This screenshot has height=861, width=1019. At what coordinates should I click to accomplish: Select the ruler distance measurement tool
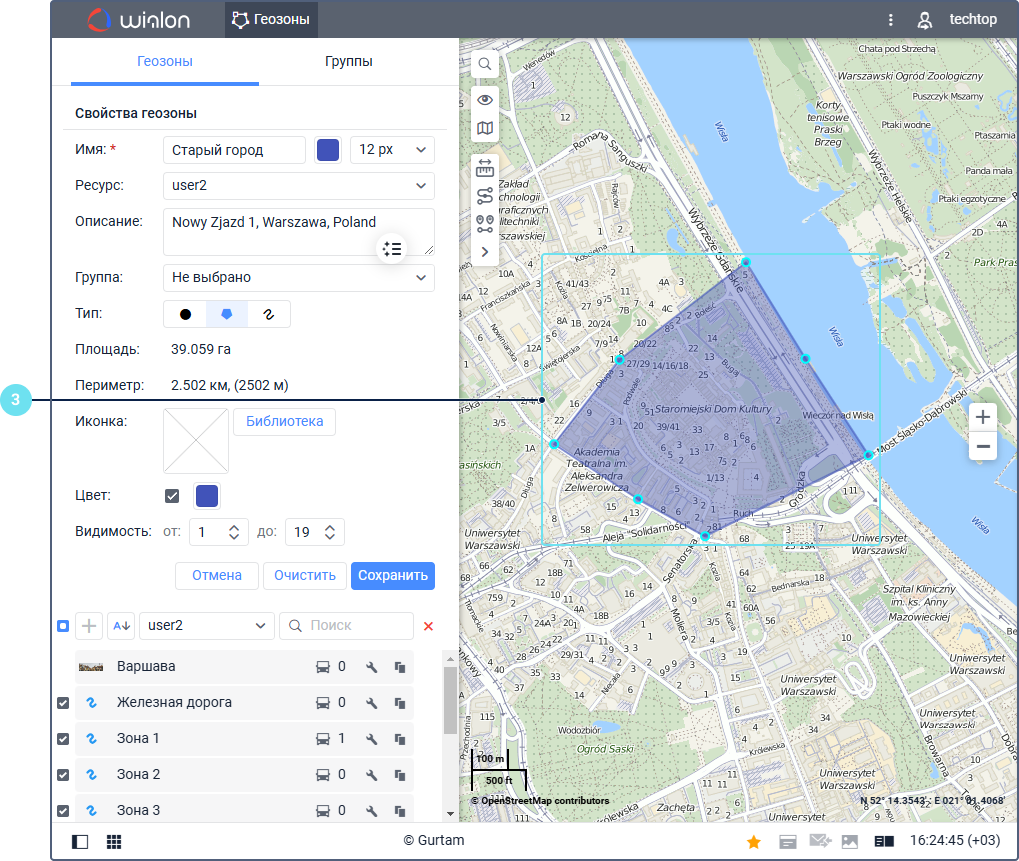485,167
